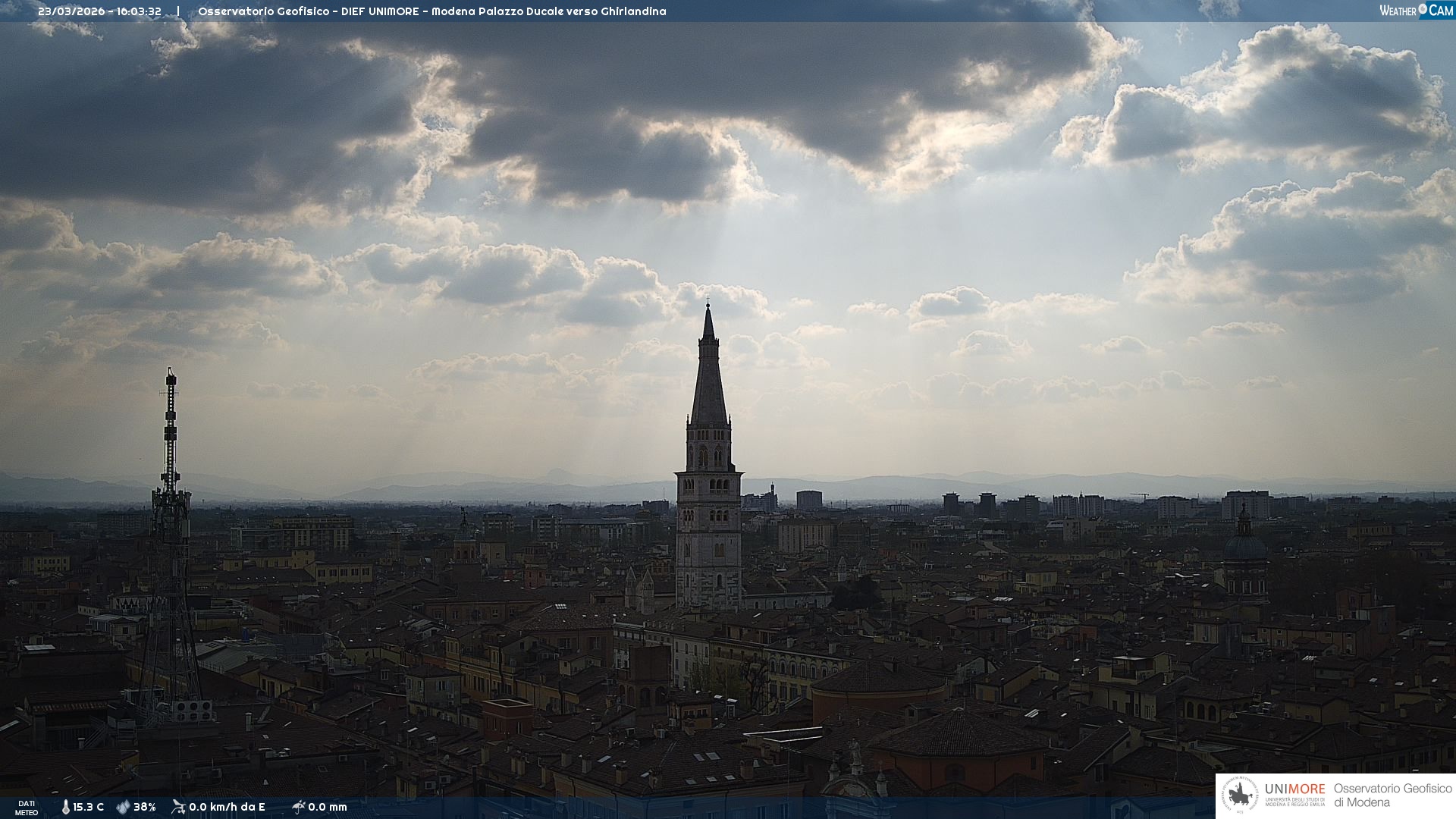The image size is (1456, 819).
Task: Click the 16:03:32 time stamp
Action: click(139, 11)
